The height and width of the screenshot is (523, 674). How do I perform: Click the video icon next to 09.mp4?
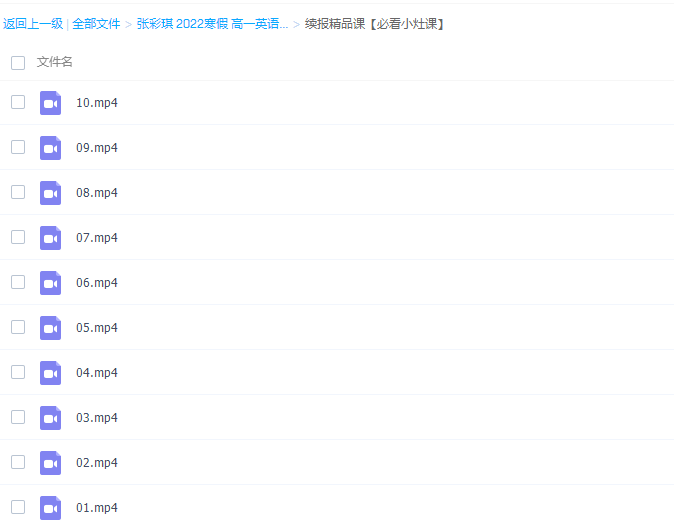(50, 148)
